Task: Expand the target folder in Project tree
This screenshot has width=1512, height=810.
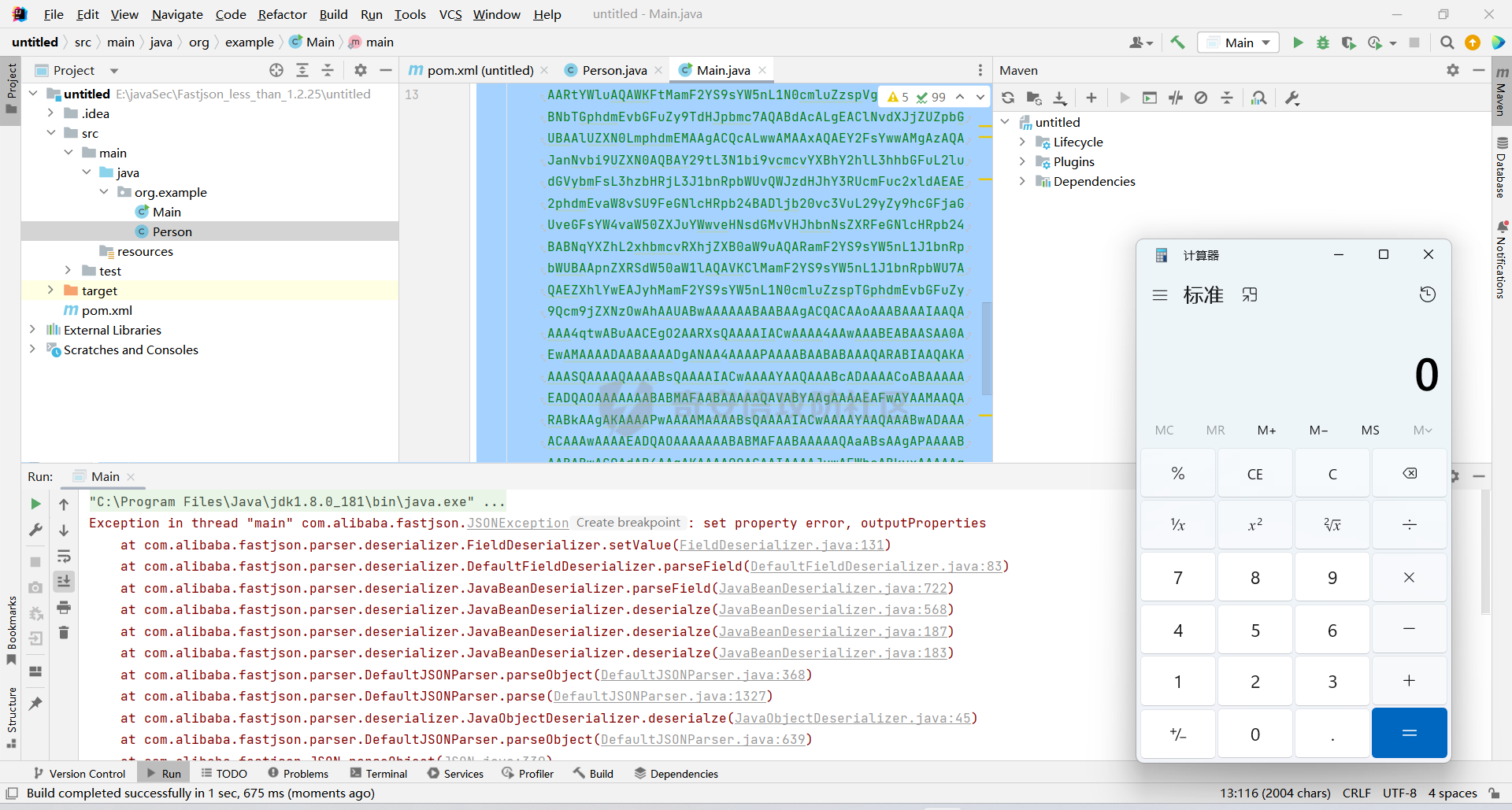Action: pyautogui.click(x=50, y=290)
